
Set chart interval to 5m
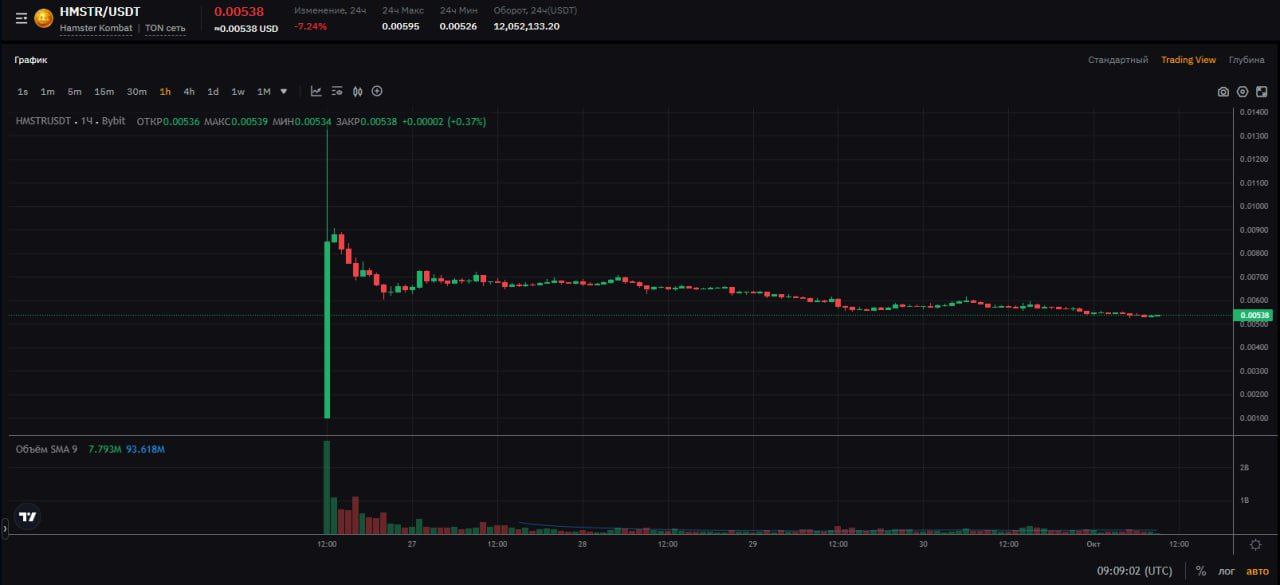(74, 92)
